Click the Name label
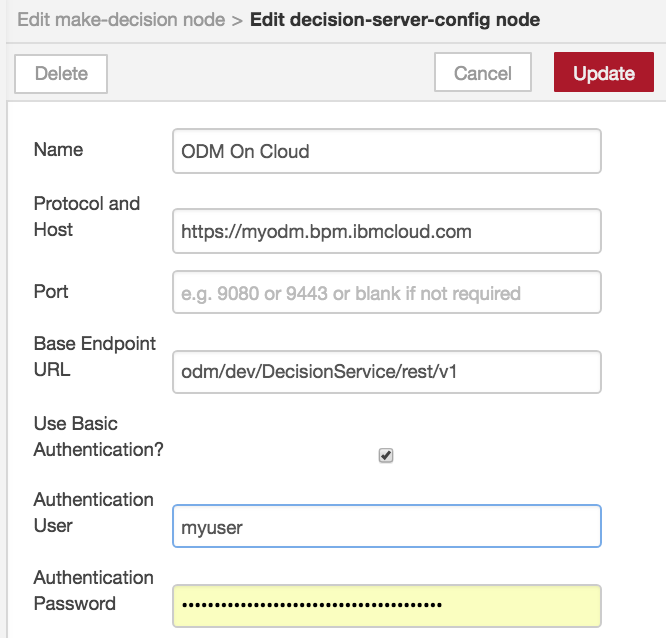Screen dimensions: 666x638 point(58,150)
